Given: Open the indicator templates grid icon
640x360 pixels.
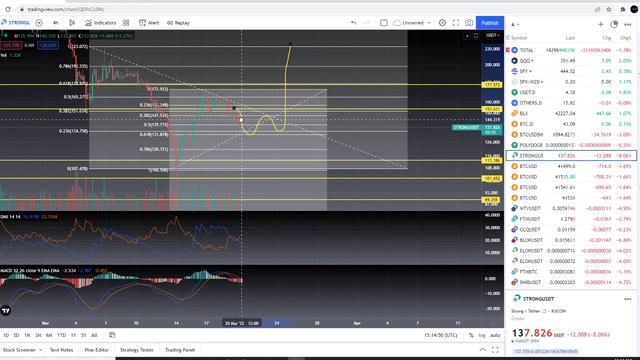Looking at the screenshot, I should pyautogui.click(x=126, y=23).
